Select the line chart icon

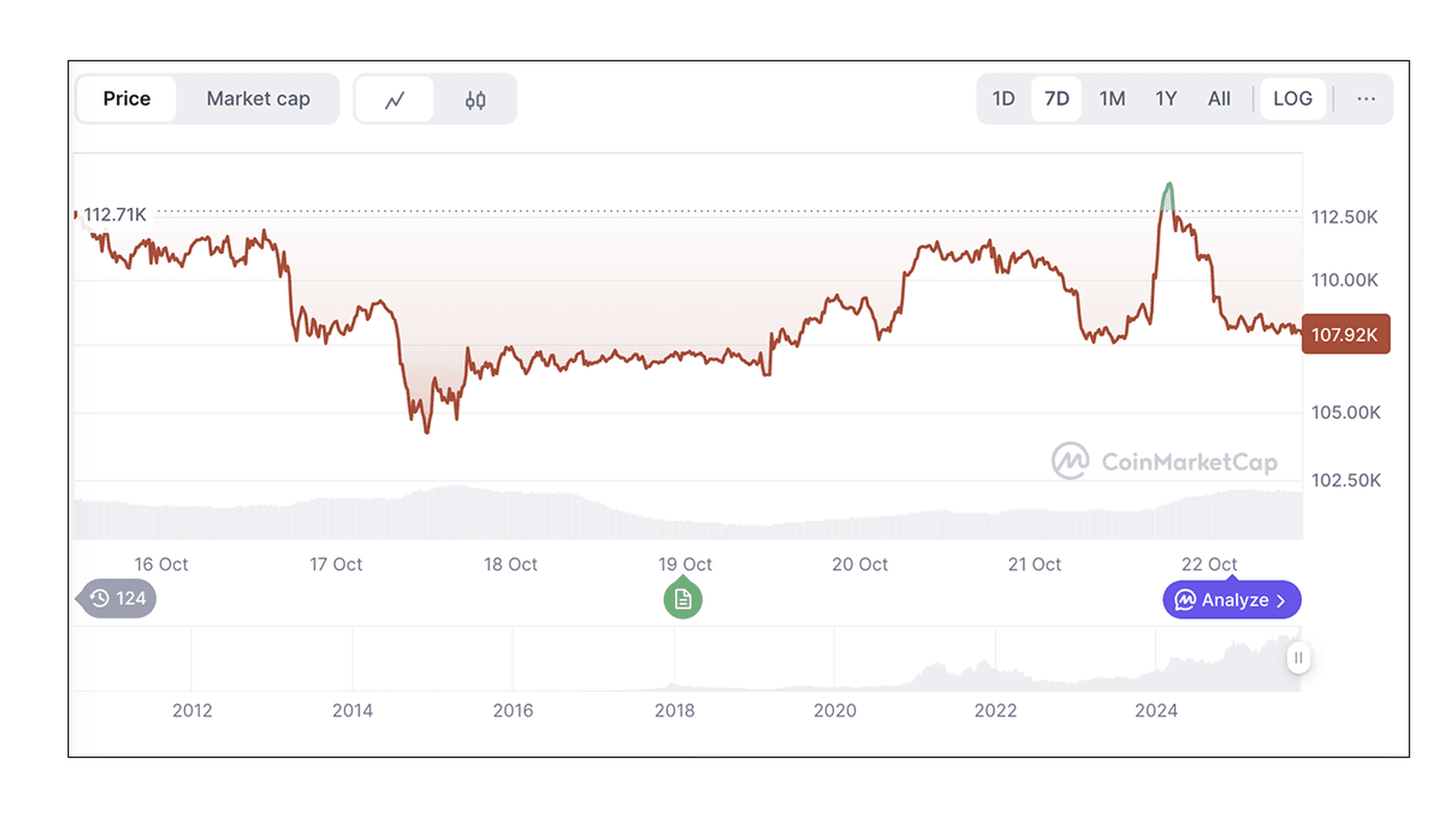coord(394,100)
